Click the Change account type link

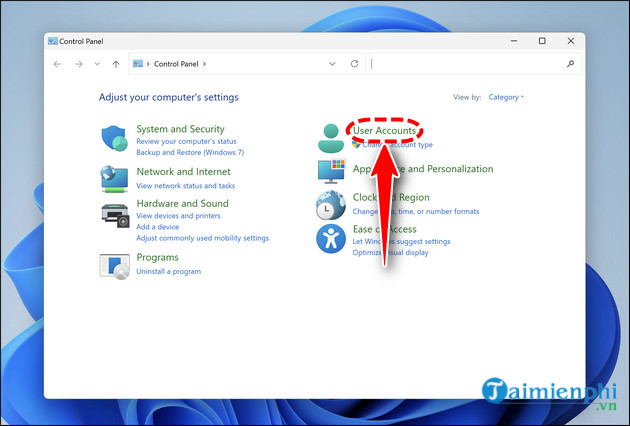coord(397,145)
